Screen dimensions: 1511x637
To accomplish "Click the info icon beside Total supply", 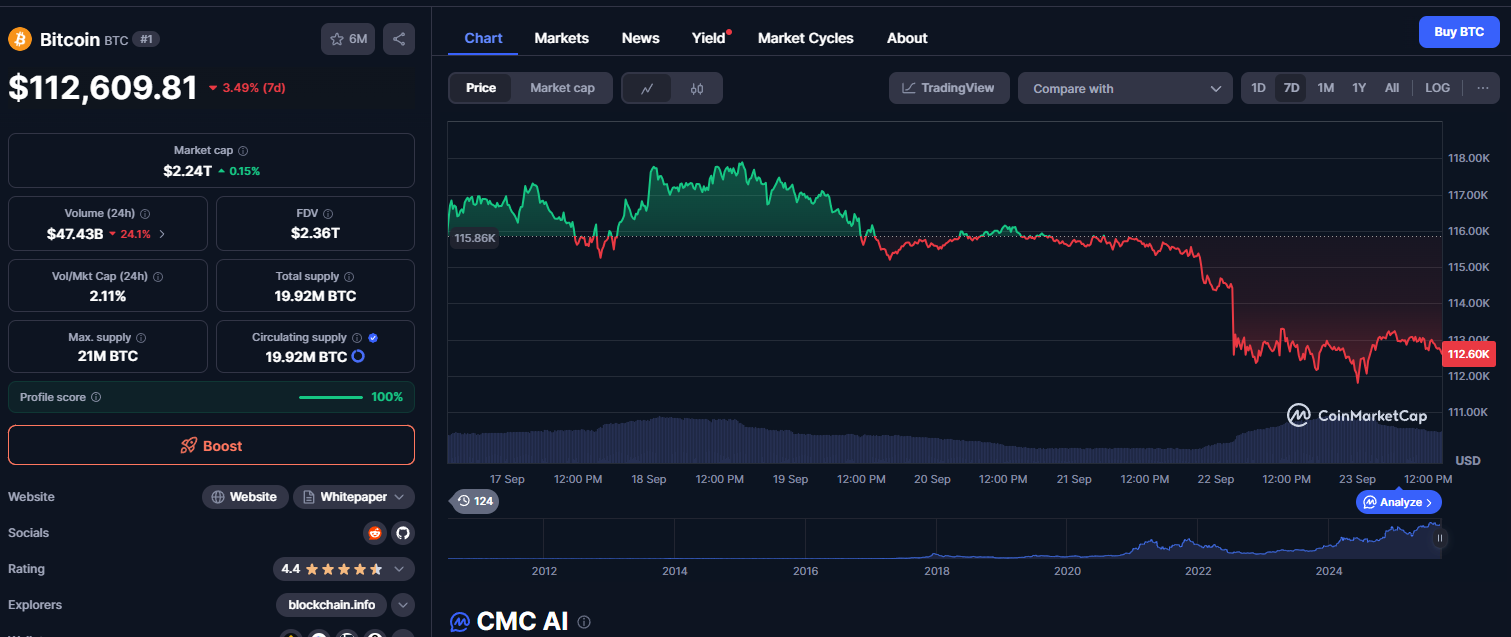I will coord(350,277).
